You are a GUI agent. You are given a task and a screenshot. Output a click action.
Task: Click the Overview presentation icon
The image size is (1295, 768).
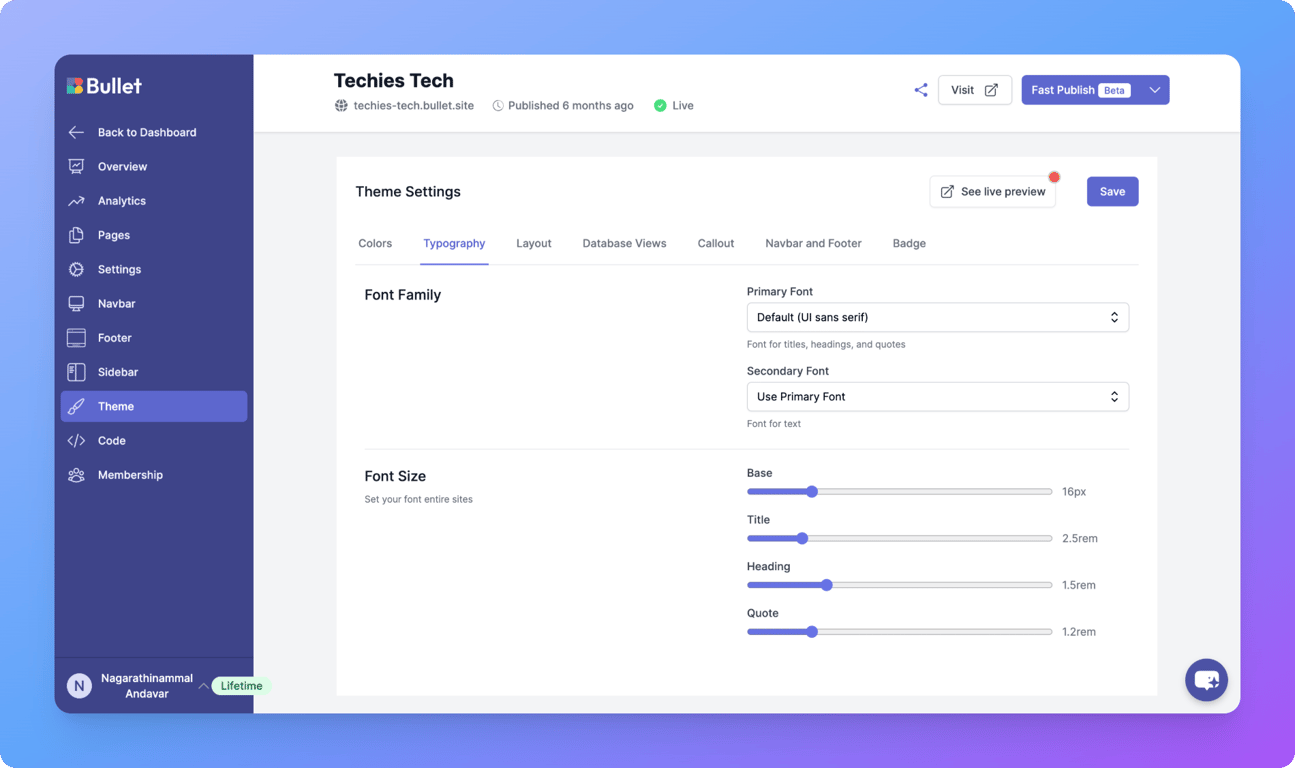click(x=76, y=166)
